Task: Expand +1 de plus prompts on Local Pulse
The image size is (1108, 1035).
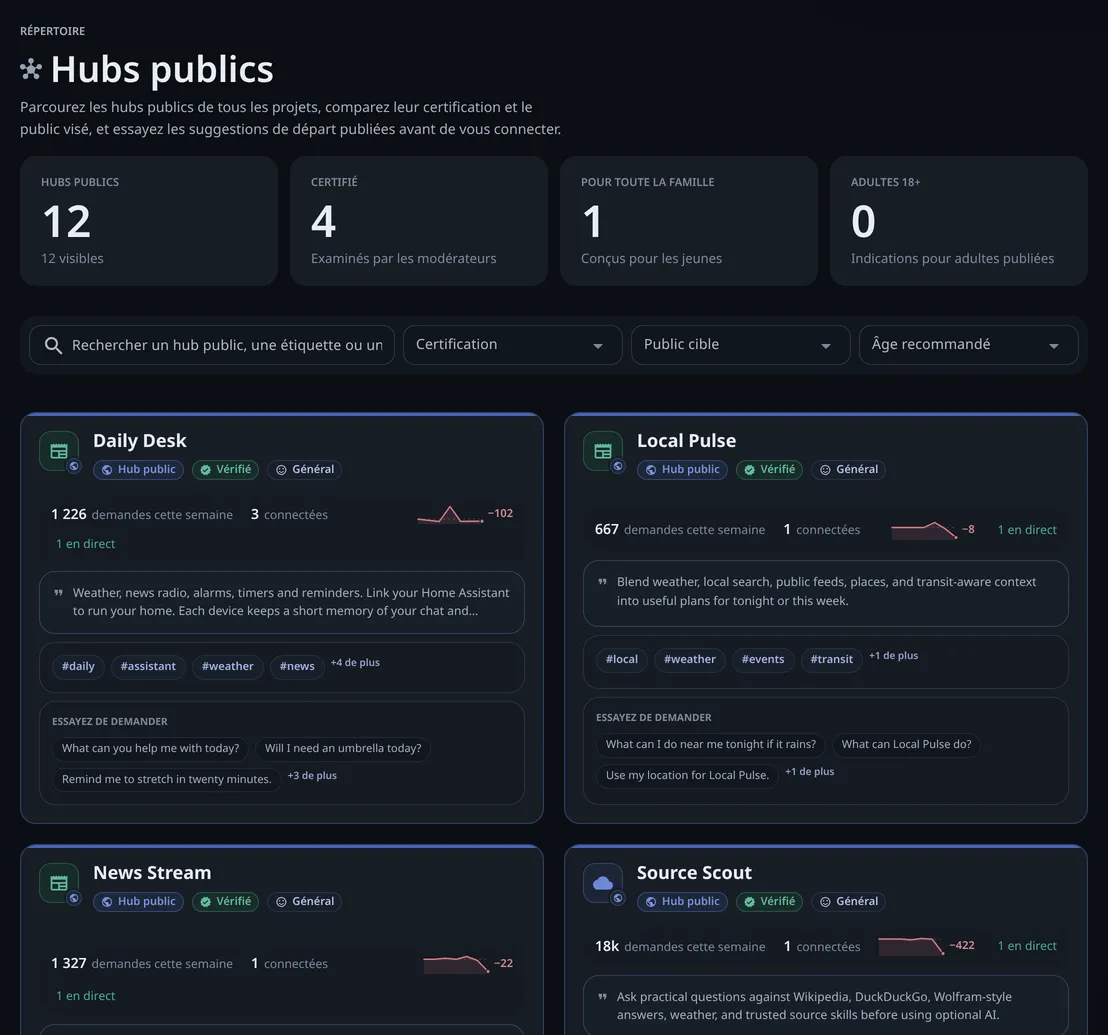Action: point(810,771)
